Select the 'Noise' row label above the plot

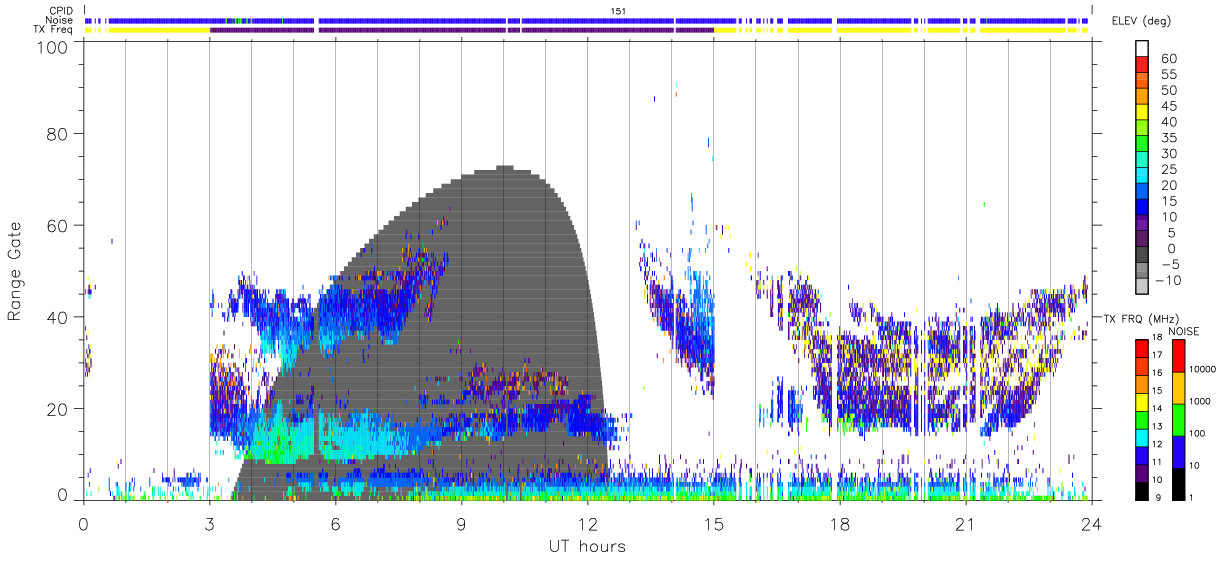(x=61, y=20)
